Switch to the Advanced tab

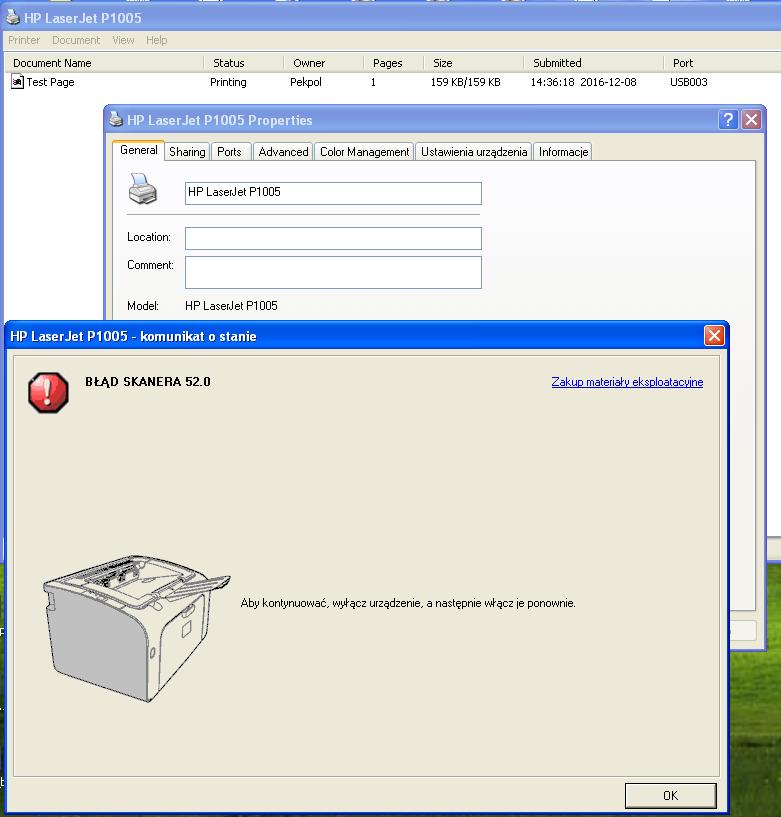(283, 152)
